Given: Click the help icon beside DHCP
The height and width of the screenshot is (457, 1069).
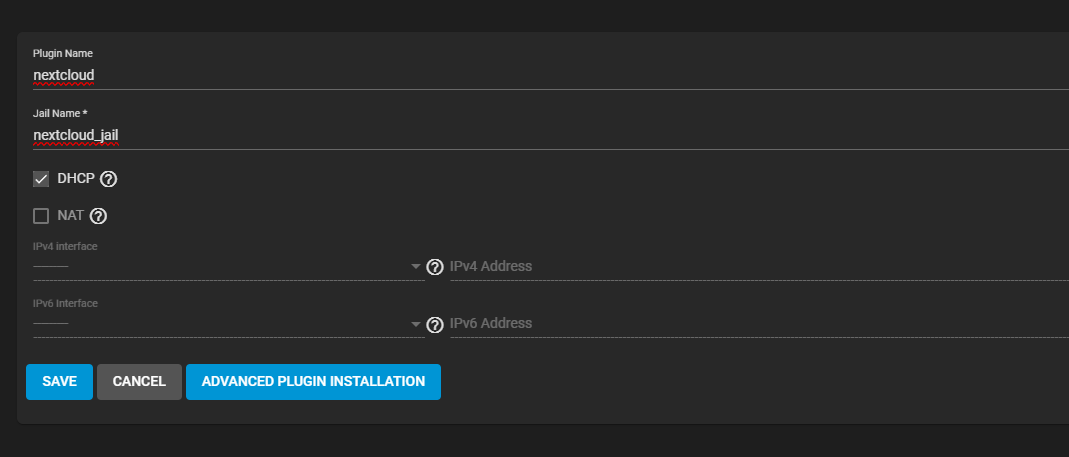Looking at the screenshot, I should (x=109, y=179).
